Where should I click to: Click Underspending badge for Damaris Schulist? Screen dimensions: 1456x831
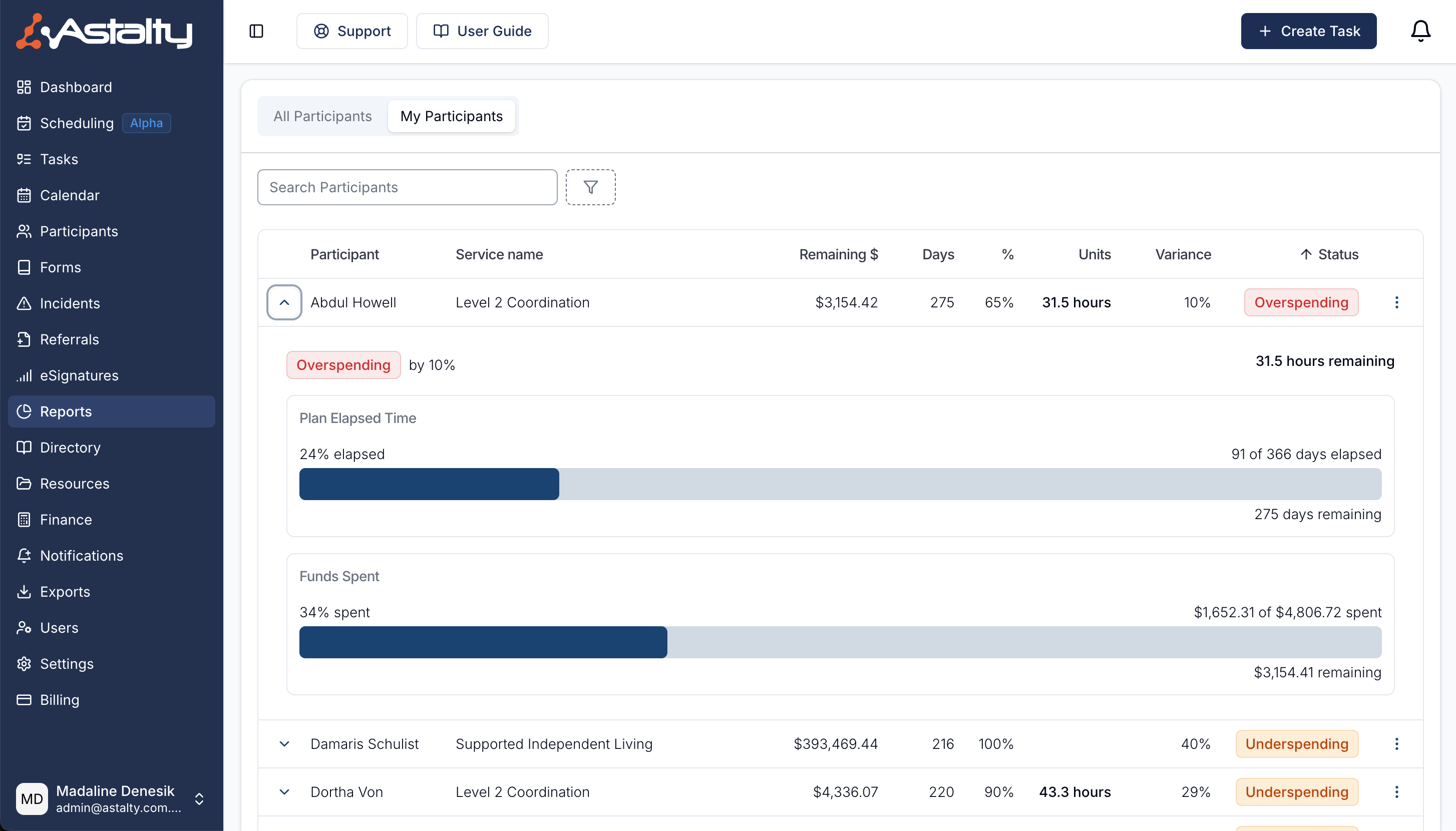(x=1296, y=744)
